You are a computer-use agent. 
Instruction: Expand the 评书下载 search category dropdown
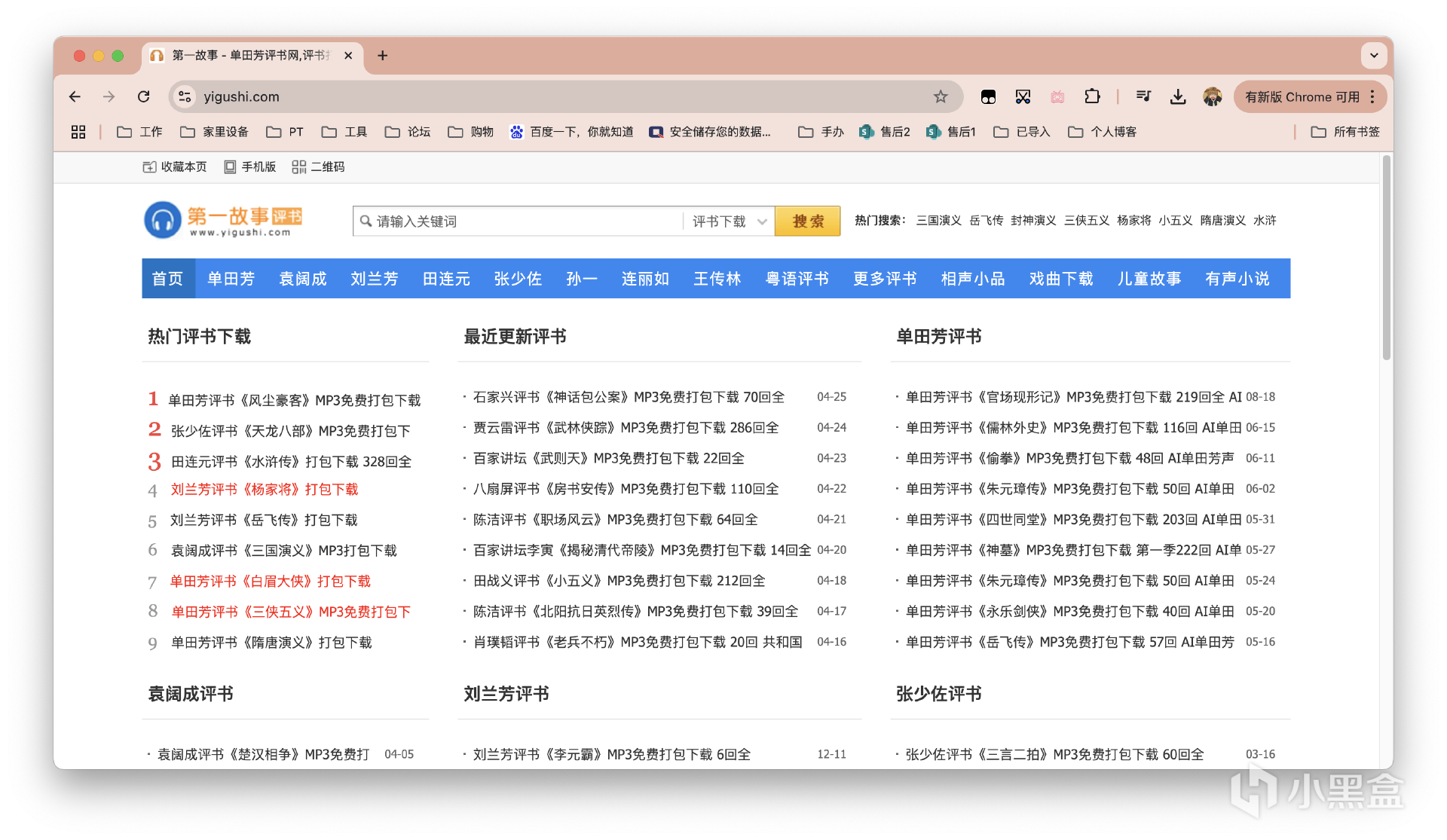point(729,221)
